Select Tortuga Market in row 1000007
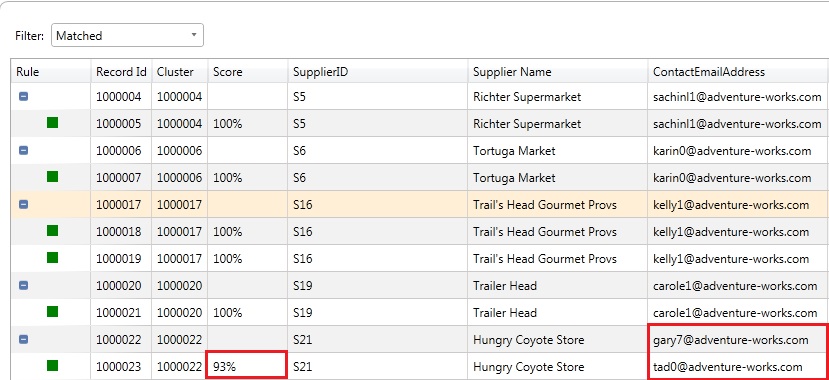The height and width of the screenshot is (380, 829). pyautogui.click(x=558, y=178)
